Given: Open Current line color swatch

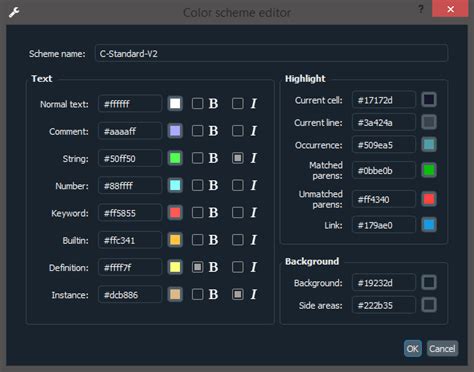Looking at the screenshot, I should 429,122.
